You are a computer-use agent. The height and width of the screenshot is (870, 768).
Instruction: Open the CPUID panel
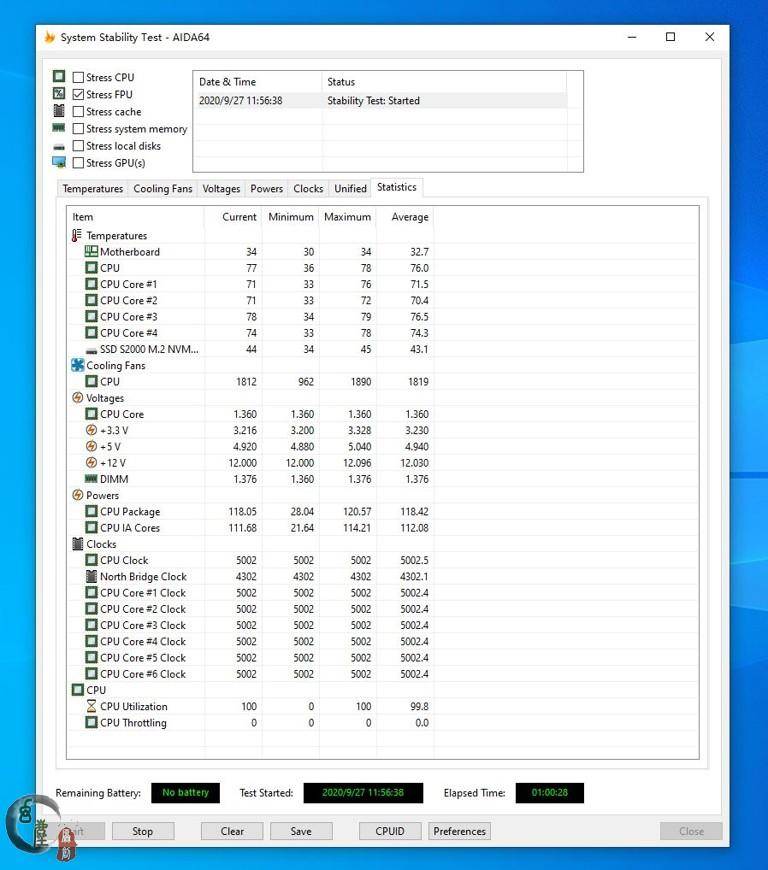pos(390,831)
